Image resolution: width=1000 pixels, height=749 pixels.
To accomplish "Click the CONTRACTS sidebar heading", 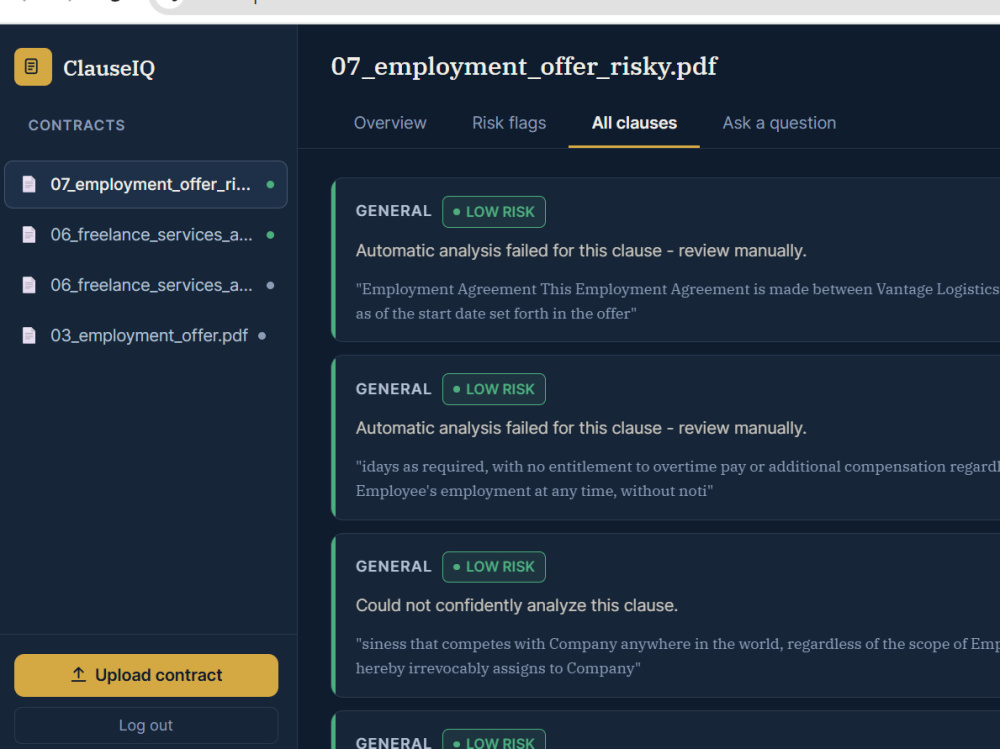I will coord(77,125).
